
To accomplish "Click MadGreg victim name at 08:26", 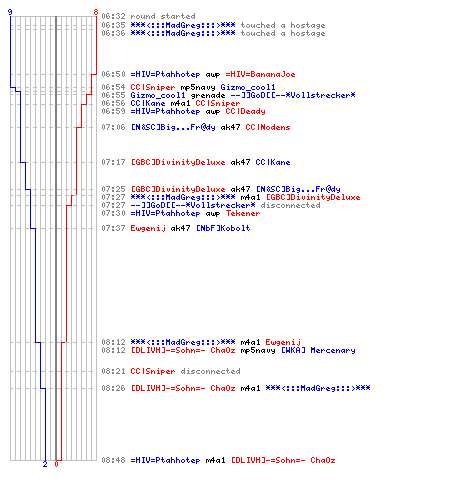I will click(318, 388).
